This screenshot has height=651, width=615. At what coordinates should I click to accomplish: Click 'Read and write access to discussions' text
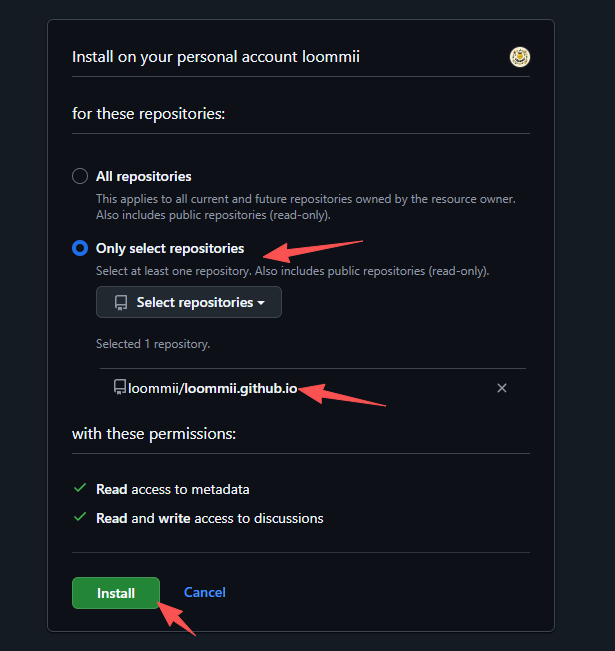coord(209,518)
